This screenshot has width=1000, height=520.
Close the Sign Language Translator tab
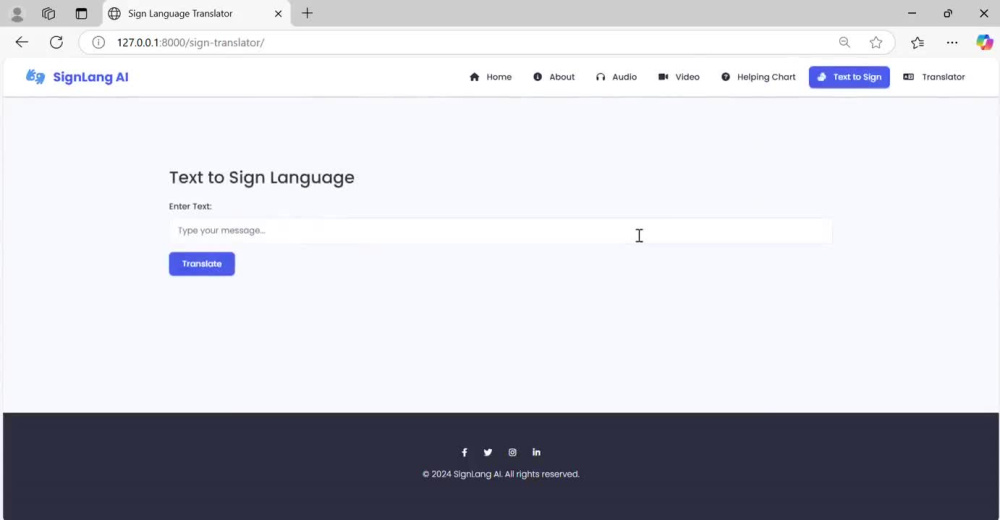[x=278, y=13]
